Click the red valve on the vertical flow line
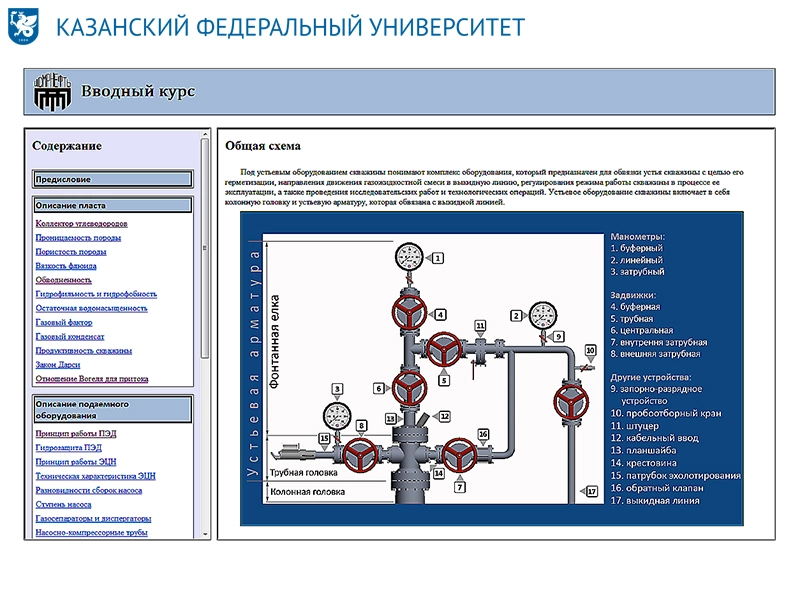This screenshot has height=600, width=800. 571,401
